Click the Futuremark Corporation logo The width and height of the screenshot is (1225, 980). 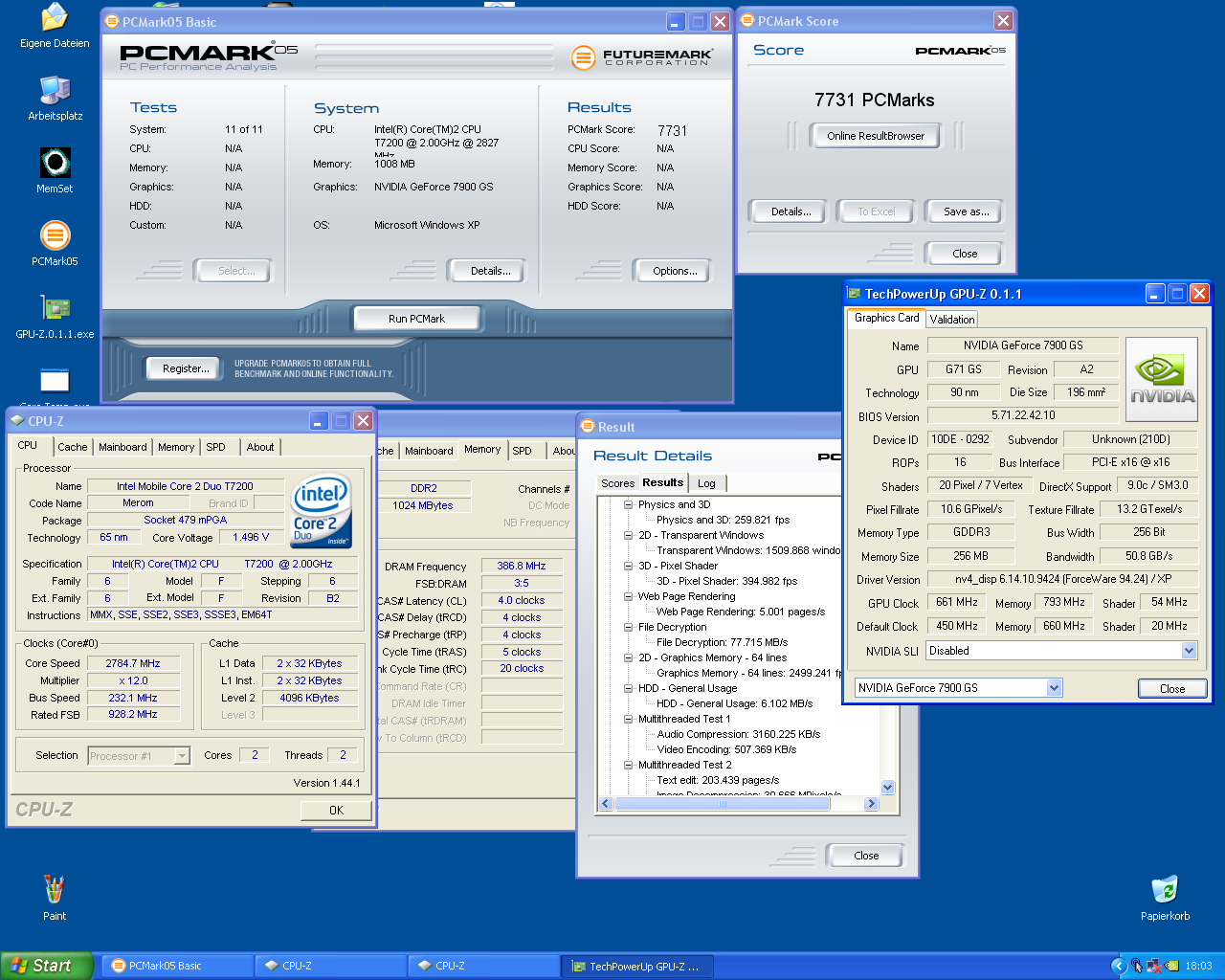pyautogui.click(x=642, y=57)
